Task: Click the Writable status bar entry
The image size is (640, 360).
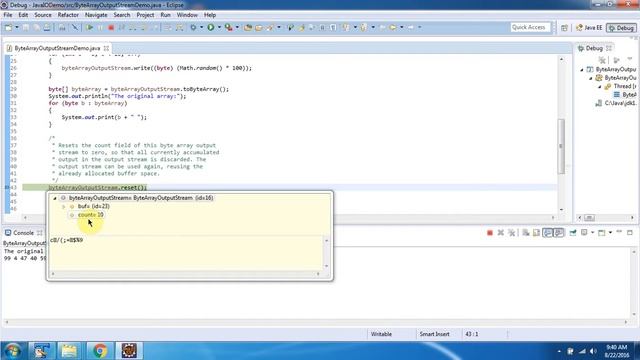Action: [381, 334]
